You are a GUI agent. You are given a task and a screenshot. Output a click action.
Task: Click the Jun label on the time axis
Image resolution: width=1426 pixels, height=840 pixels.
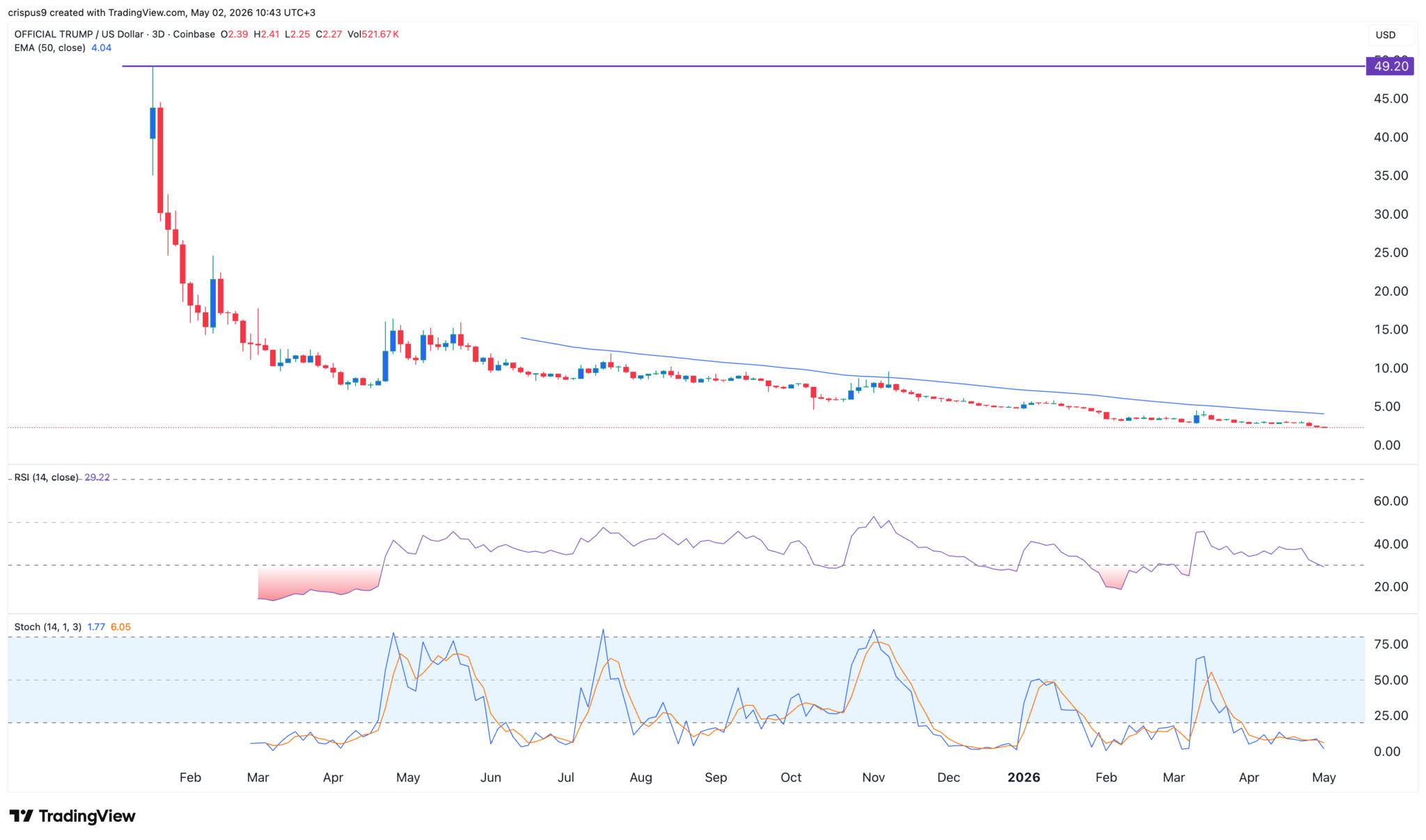tap(491, 777)
